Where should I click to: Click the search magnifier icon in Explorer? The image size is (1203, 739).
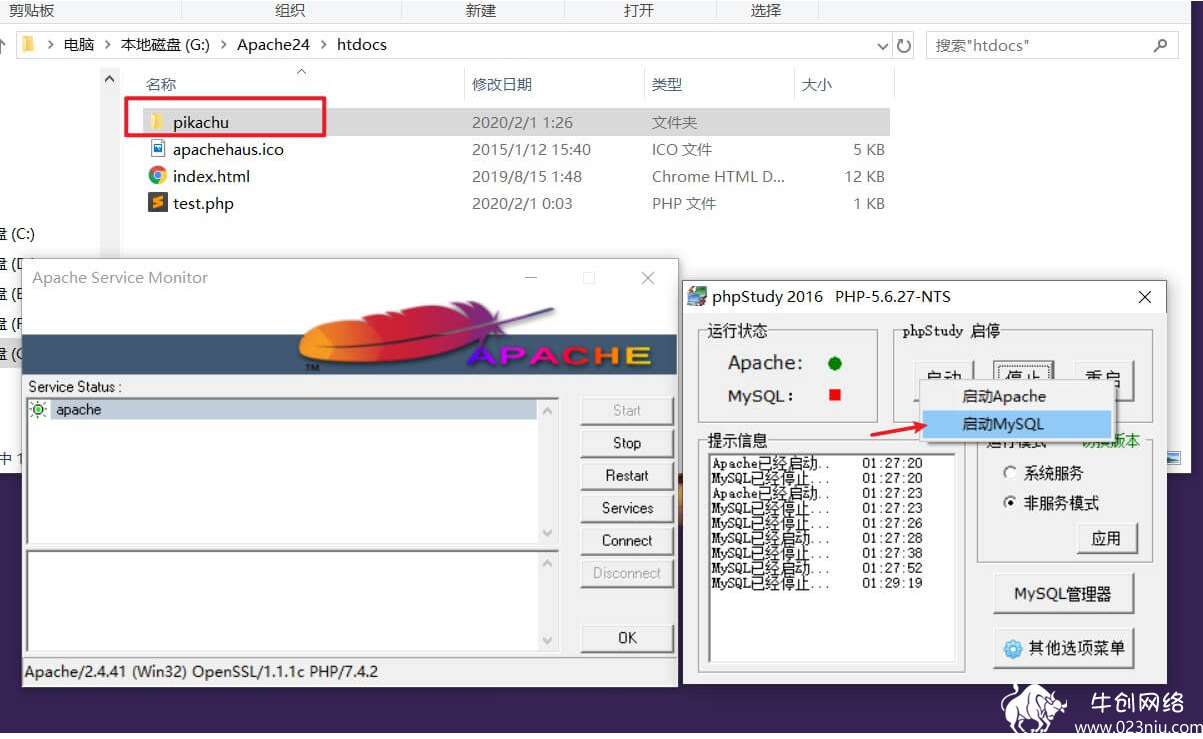pyautogui.click(x=1160, y=45)
